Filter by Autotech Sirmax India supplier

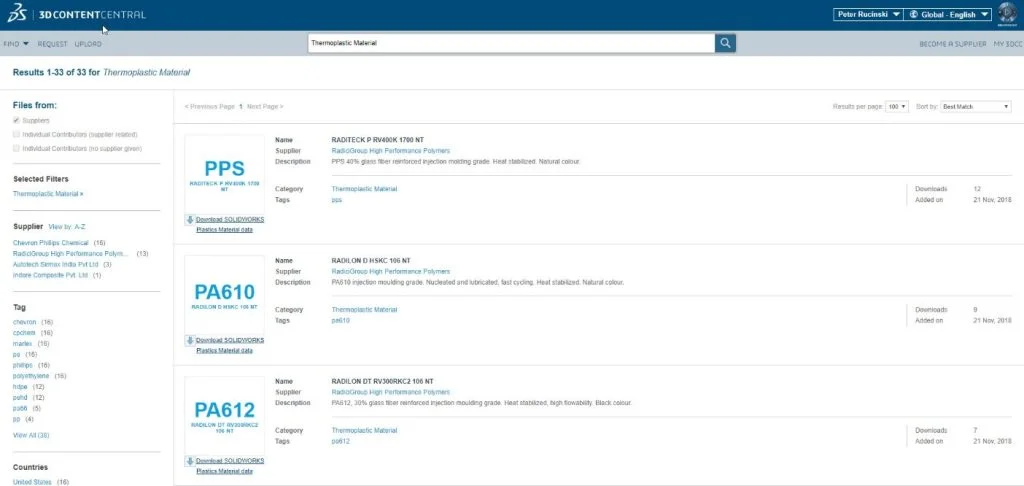pyautogui.click(x=56, y=265)
